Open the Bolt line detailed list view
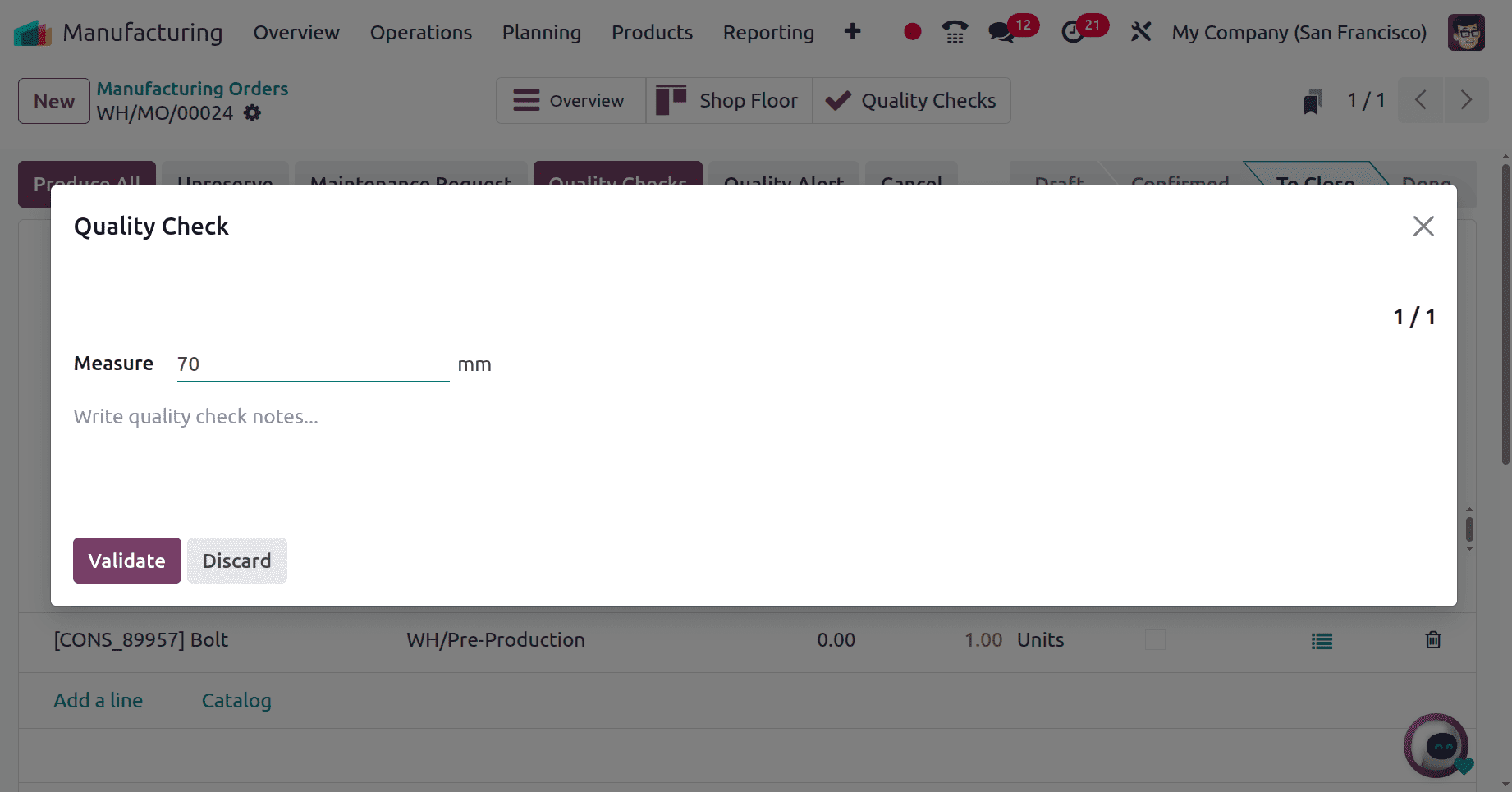Screen dimensions: 1512x792 coord(1322,640)
